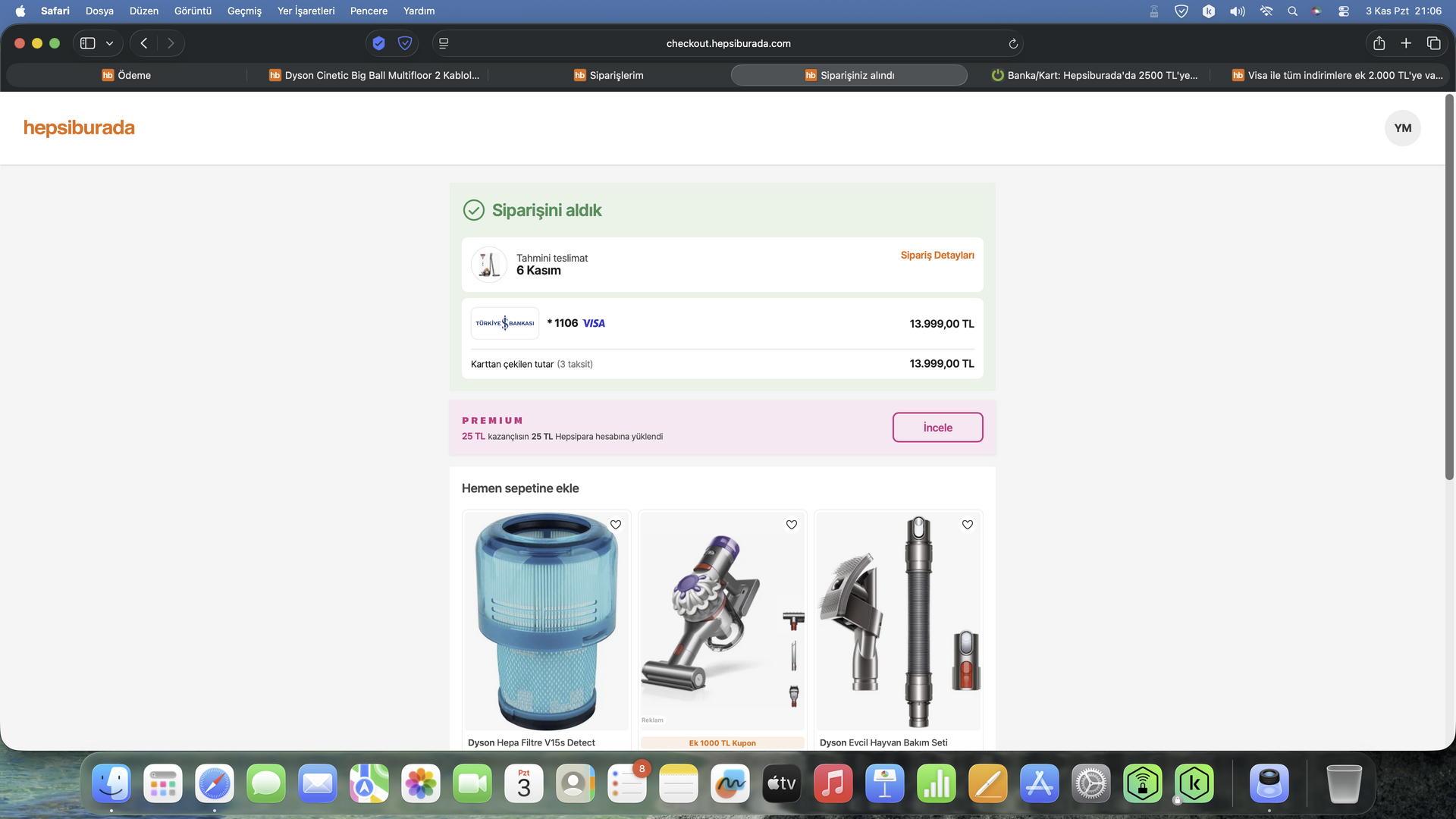Screen dimensions: 1456x819
Task: Open the Wi-Fi status menu
Action: tap(1266, 11)
